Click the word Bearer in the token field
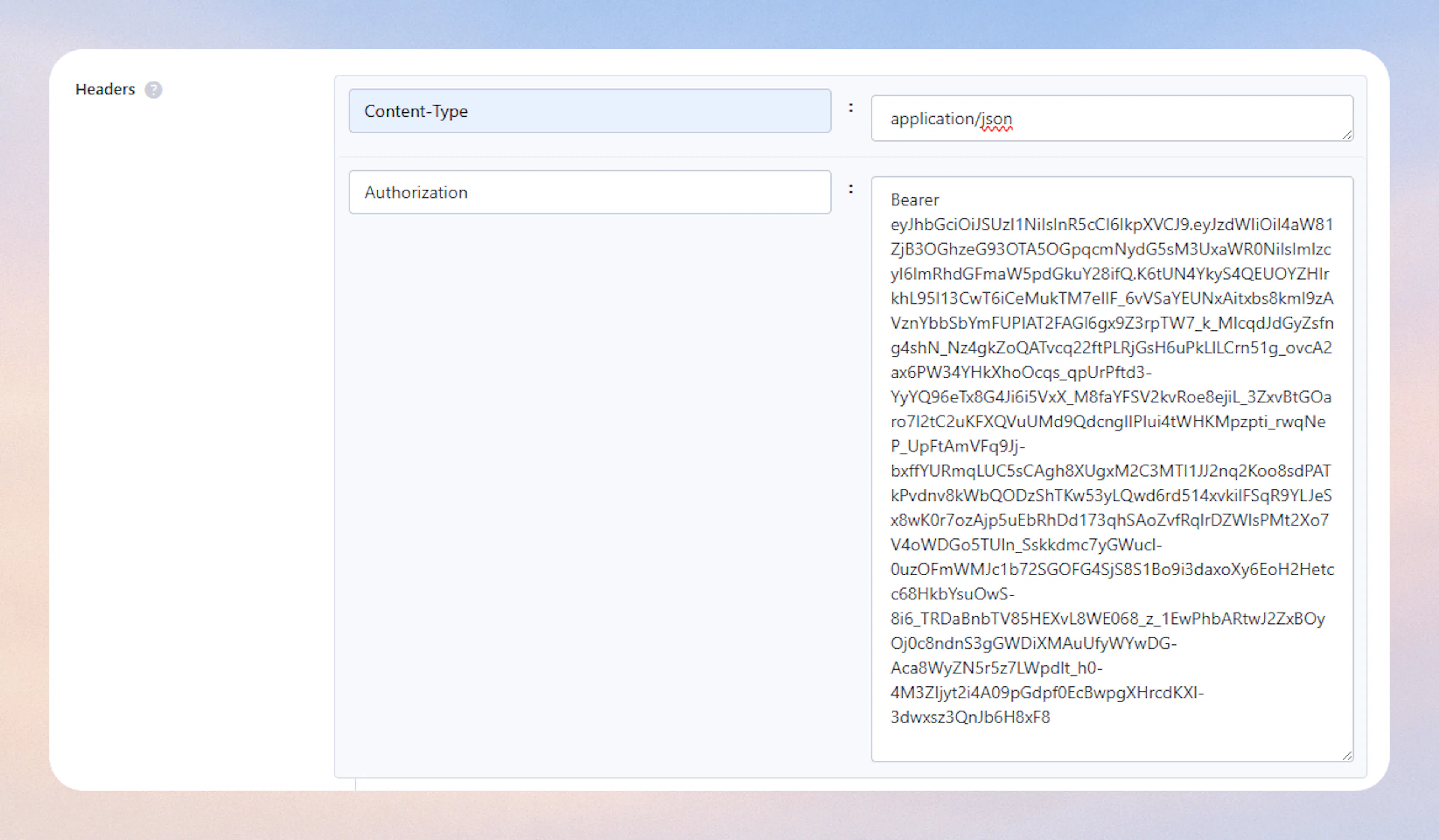 pyautogui.click(x=914, y=200)
